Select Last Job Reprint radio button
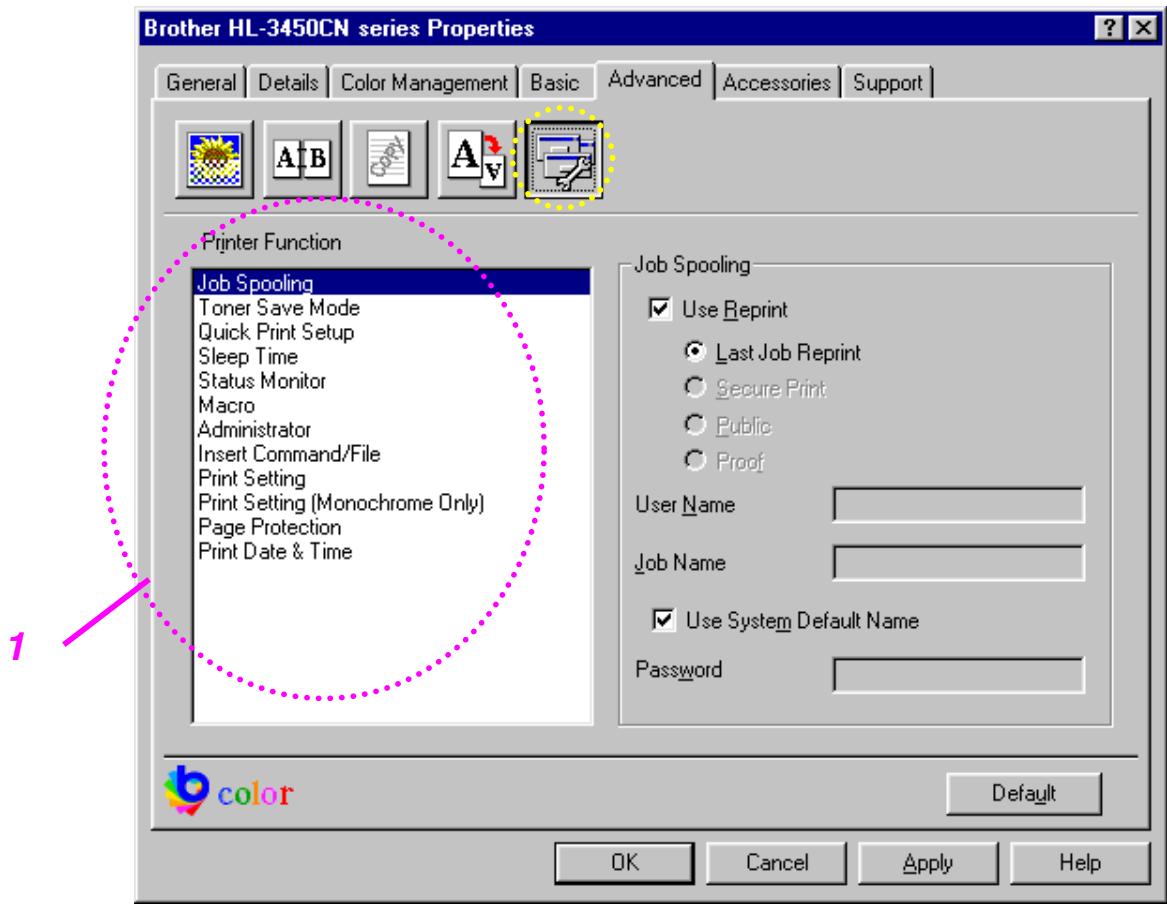This screenshot has height=904, width=1167. pos(694,350)
